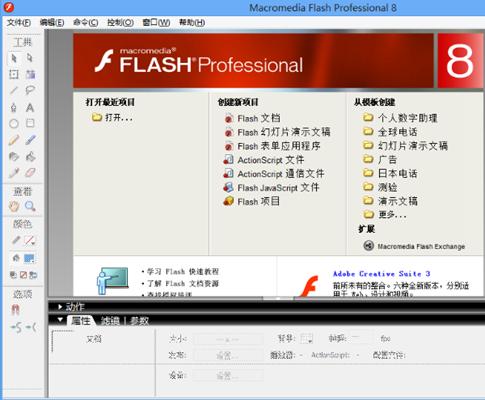Collapse the 属性 panel triangle

60,320
